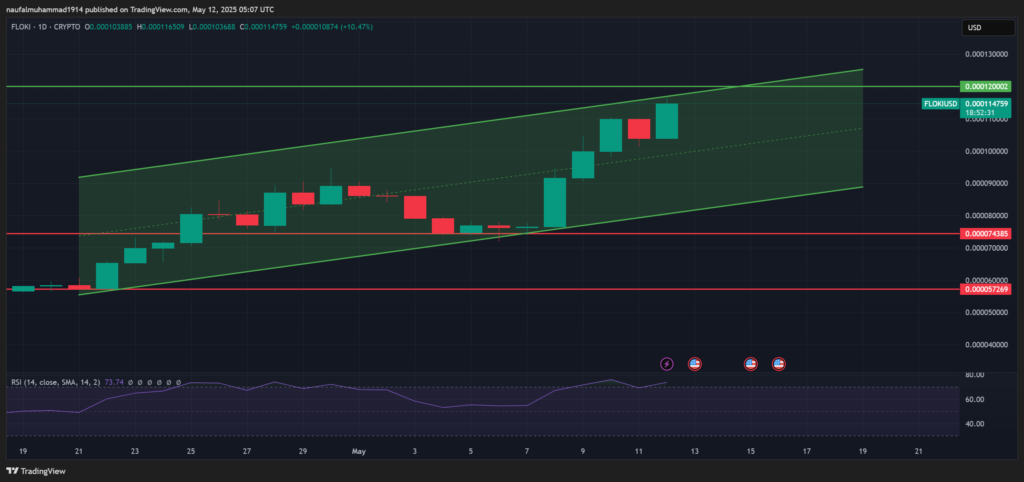The height and width of the screenshot is (482, 1024).
Task: Click the FLOKIUSD symbol price label
Action: [940, 104]
